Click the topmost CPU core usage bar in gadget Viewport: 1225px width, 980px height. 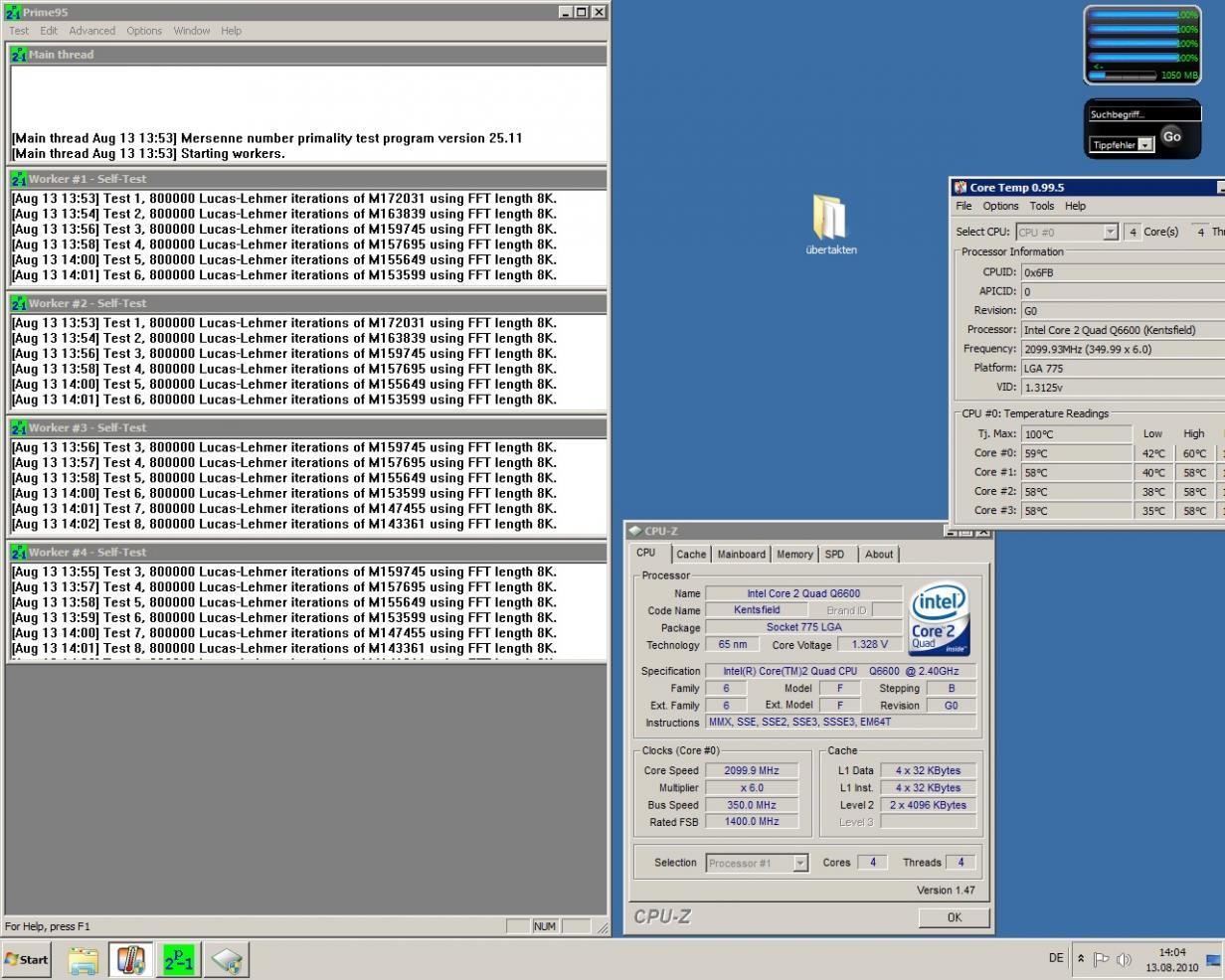(x=1143, y=15)
